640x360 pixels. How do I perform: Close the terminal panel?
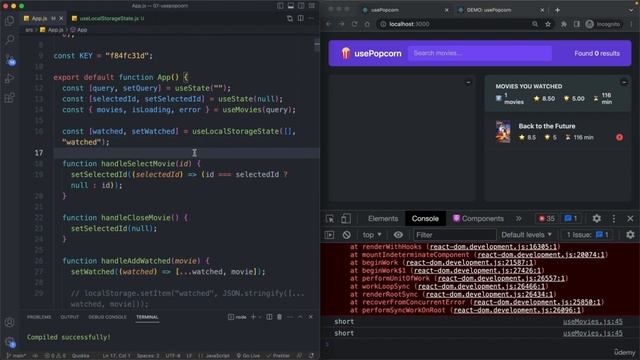pyautogui.click(x=311, y=317)
